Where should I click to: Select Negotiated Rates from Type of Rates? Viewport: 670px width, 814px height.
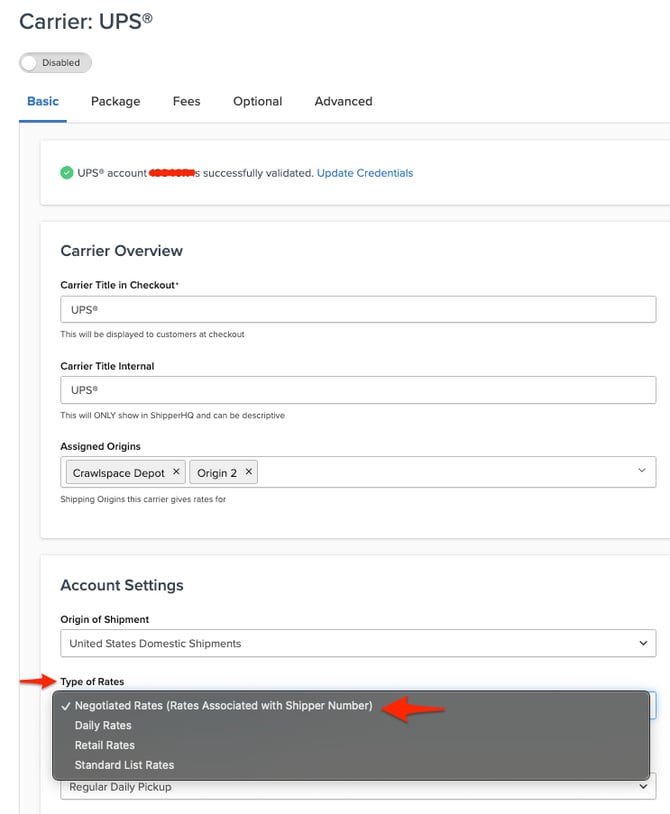220,705
